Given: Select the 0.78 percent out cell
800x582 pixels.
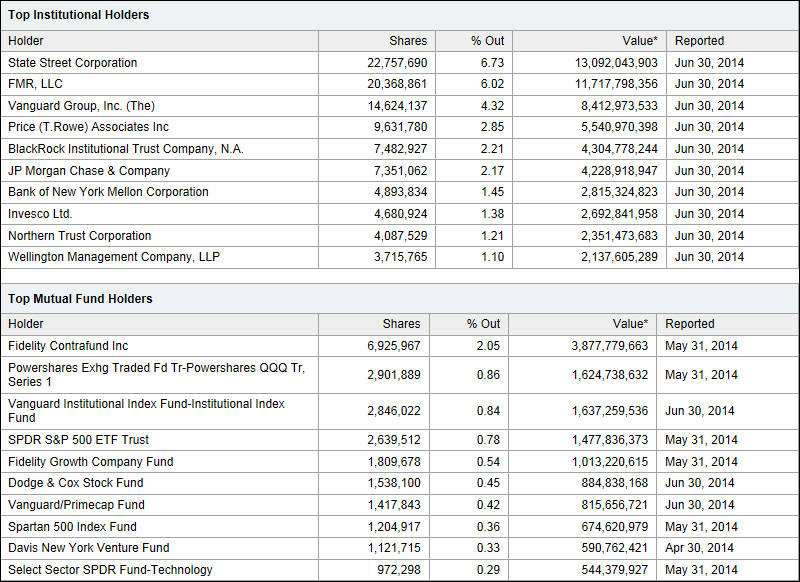Looking at the screenshot, I should (488, 440).
